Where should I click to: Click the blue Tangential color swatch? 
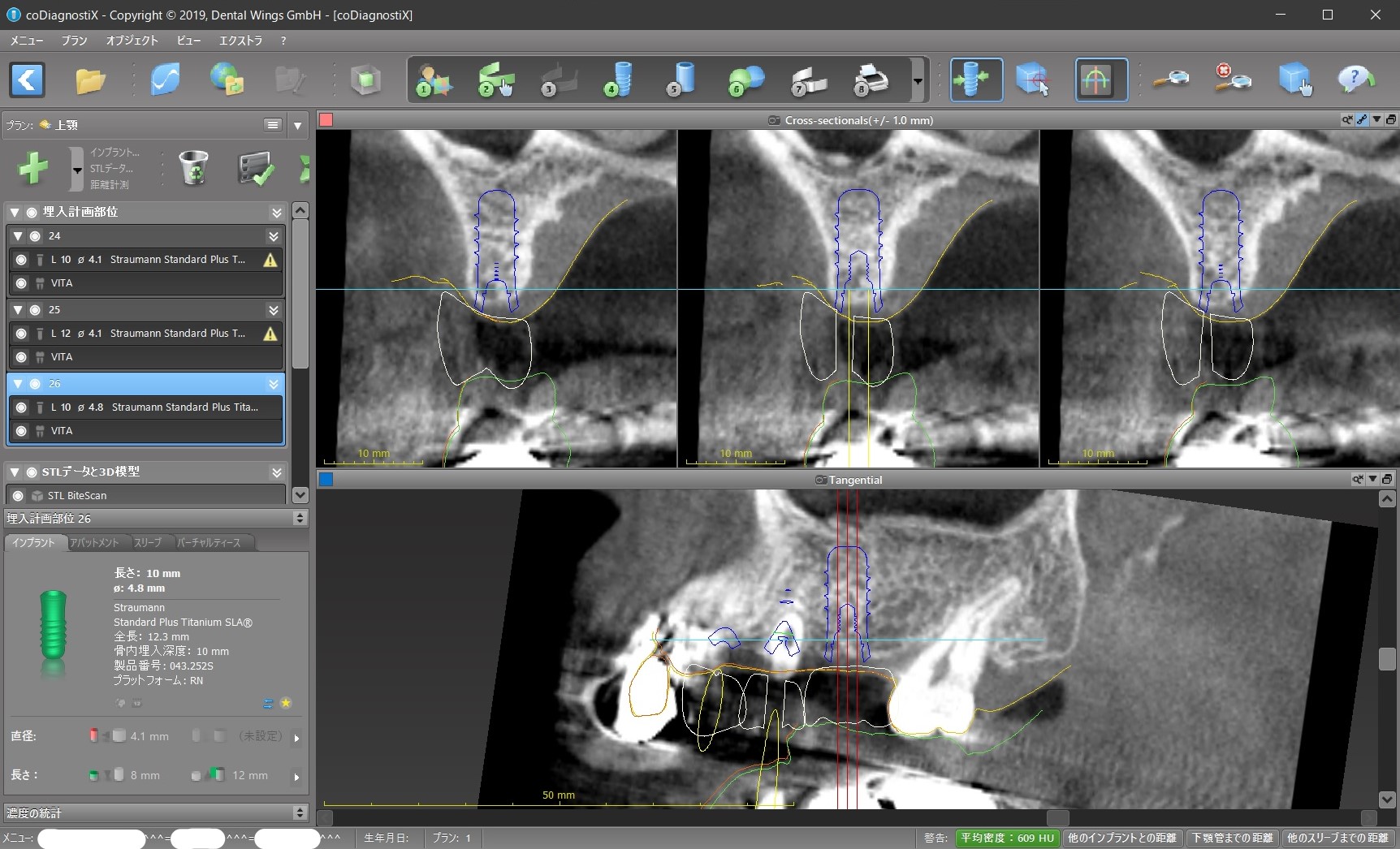click(326, 480)
